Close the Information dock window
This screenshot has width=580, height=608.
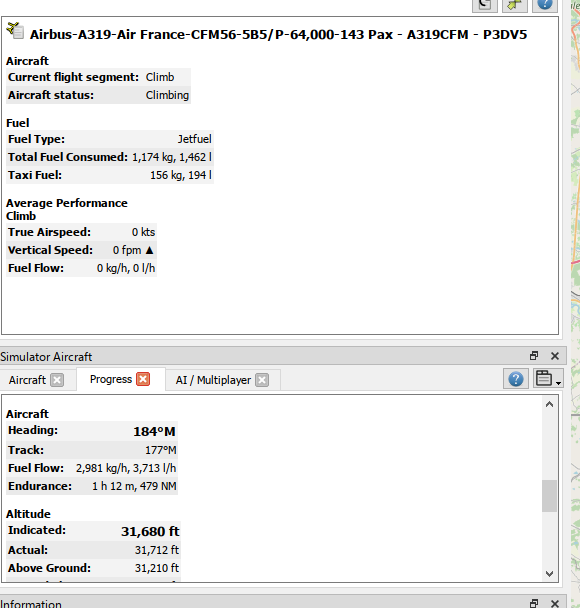tap(555, 603)
